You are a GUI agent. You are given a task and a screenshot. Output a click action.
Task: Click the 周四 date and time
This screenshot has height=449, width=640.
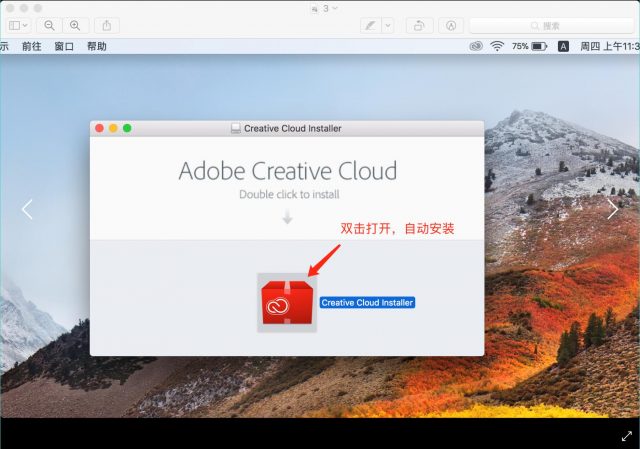coord(610,47)
